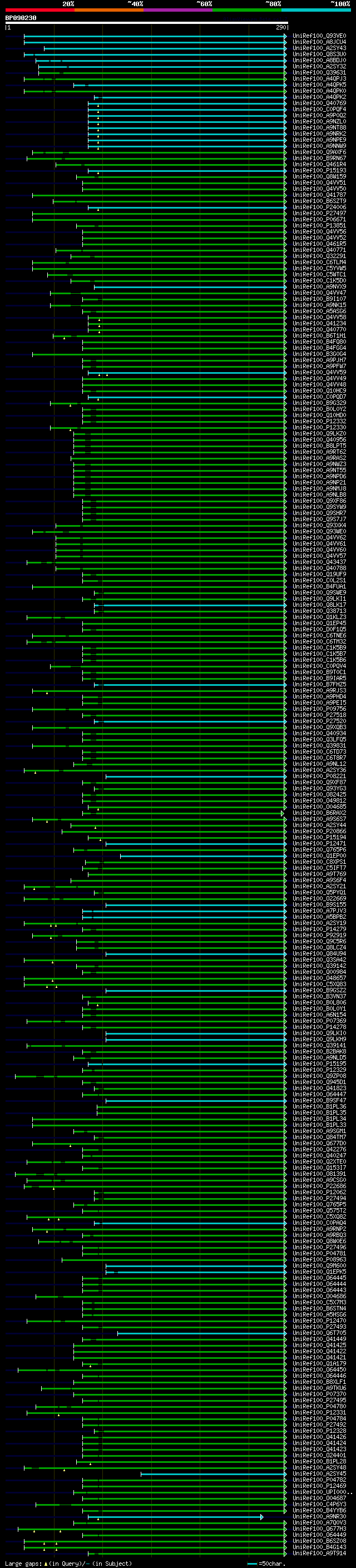356x1568 pixels.
Task: Click the label UniRef100_A4QPJ3
Action: pyautogui.click(x=319, y=78)
